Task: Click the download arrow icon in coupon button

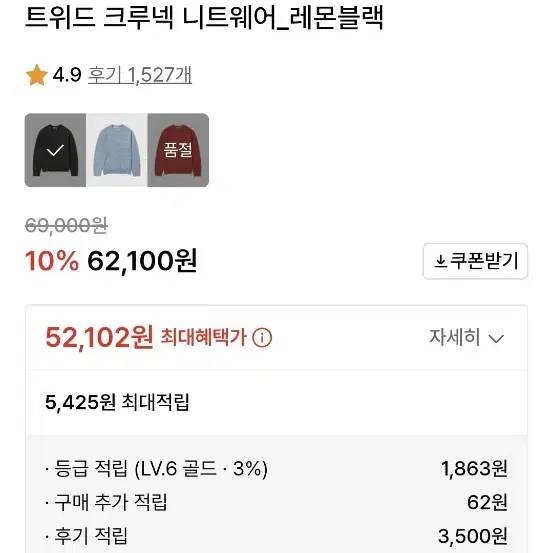Action: [440, 261]
